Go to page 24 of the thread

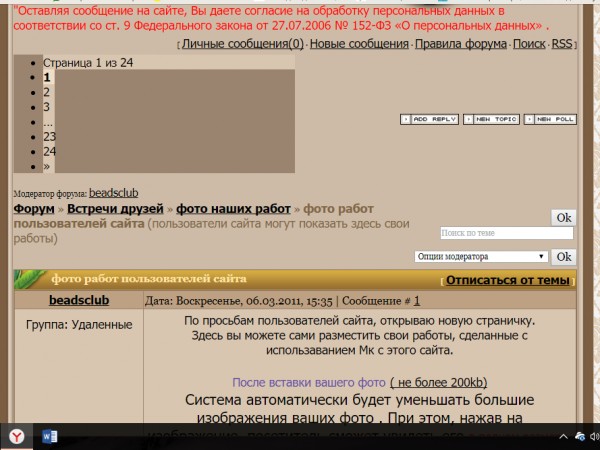point(49,152)
